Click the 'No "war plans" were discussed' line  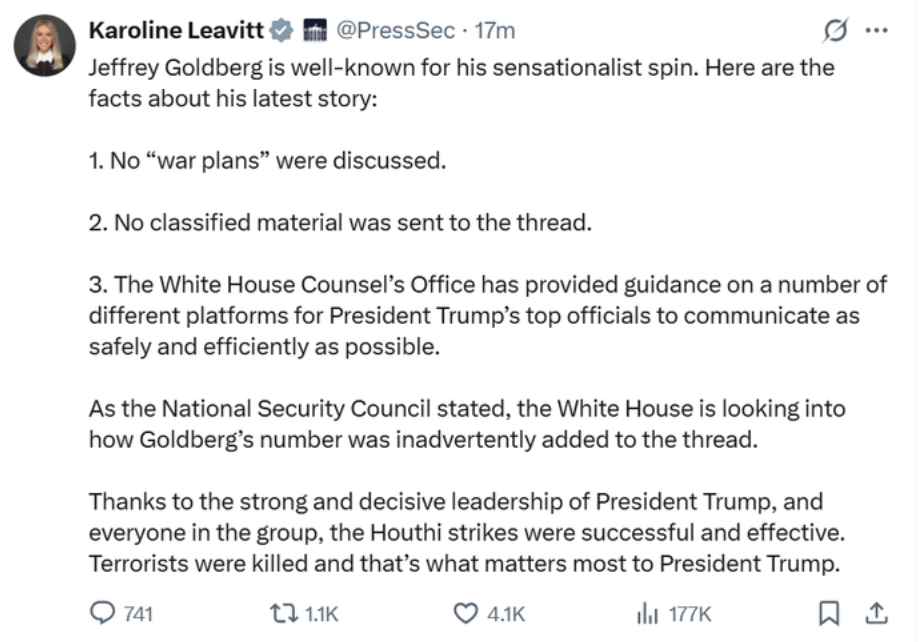coord(267,160)
